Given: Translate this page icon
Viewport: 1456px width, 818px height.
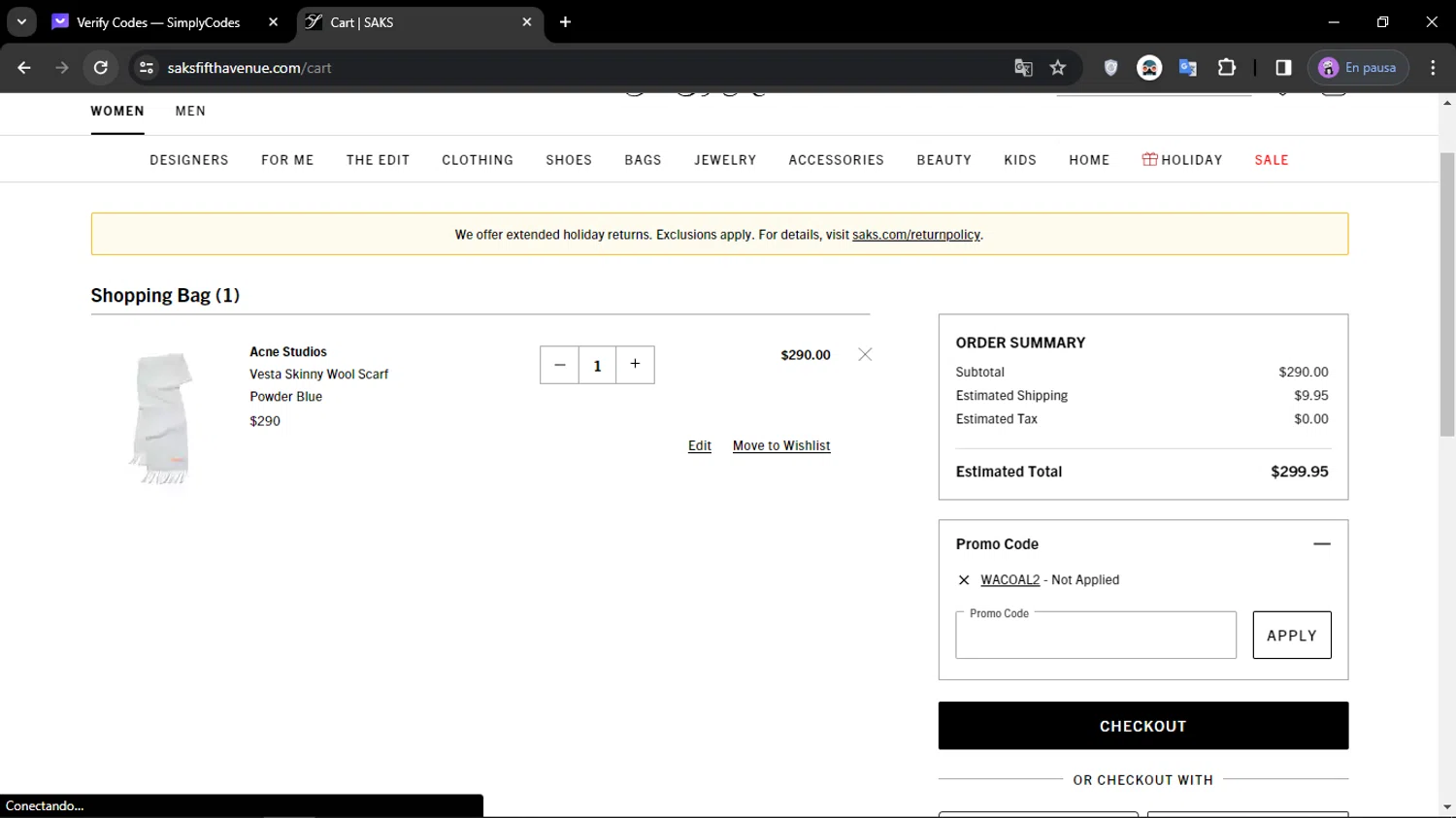Looking at the screenshot, I should 1023,67.
